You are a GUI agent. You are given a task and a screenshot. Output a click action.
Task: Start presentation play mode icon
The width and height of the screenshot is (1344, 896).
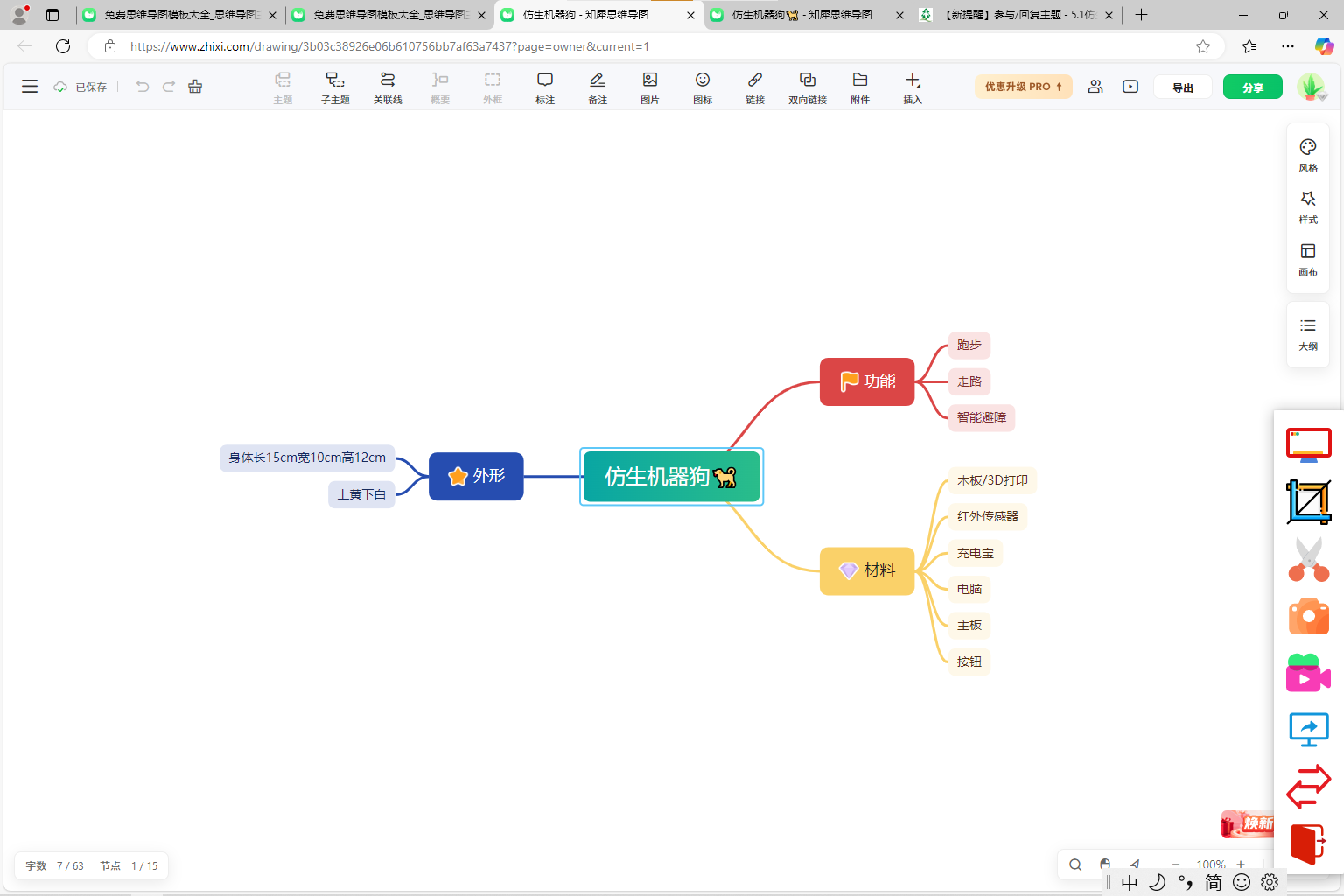[x=1130, y=87]
